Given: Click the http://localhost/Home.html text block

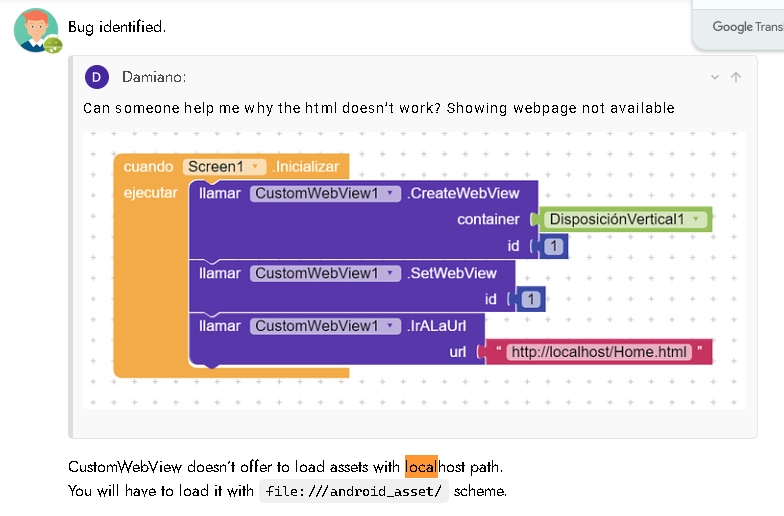Looking at the screenshot, I should pos(599,352).
